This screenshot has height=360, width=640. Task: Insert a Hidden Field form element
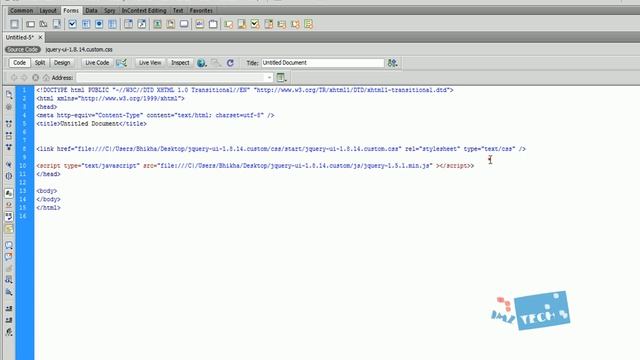[43, 24]
